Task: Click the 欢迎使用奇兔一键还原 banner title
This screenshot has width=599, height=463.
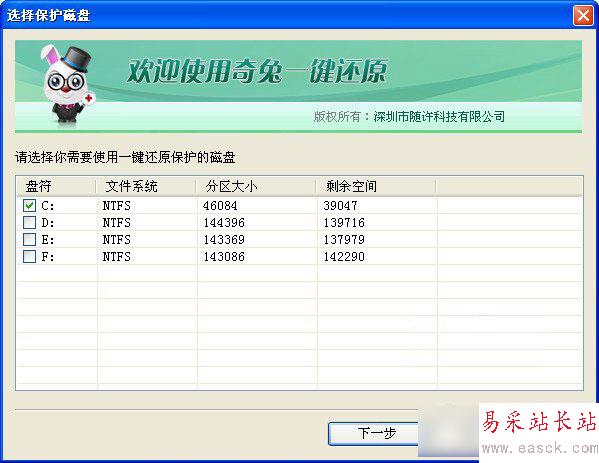Action: [x=257, y=71]
